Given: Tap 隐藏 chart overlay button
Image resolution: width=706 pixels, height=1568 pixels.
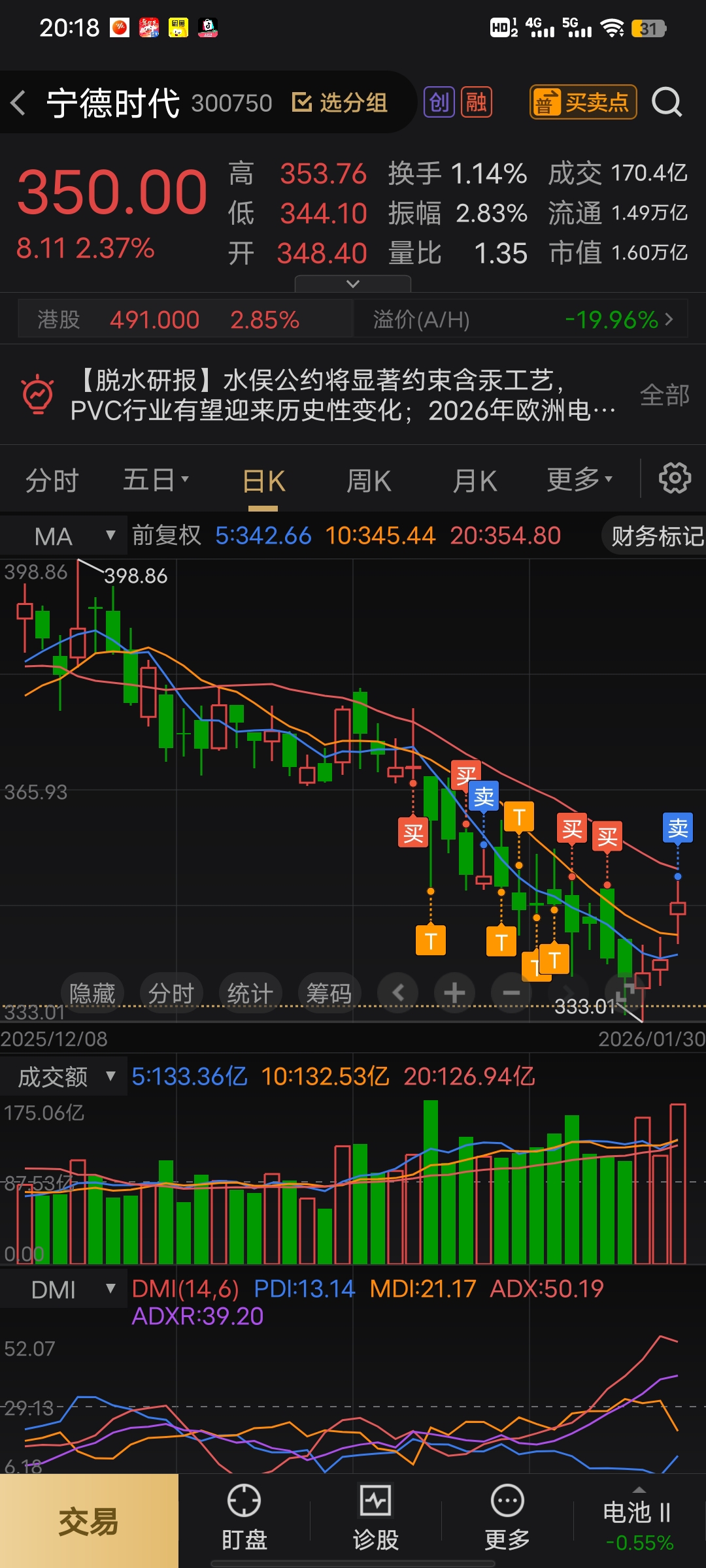Looking at the screenshot, I should click(92, 993).
